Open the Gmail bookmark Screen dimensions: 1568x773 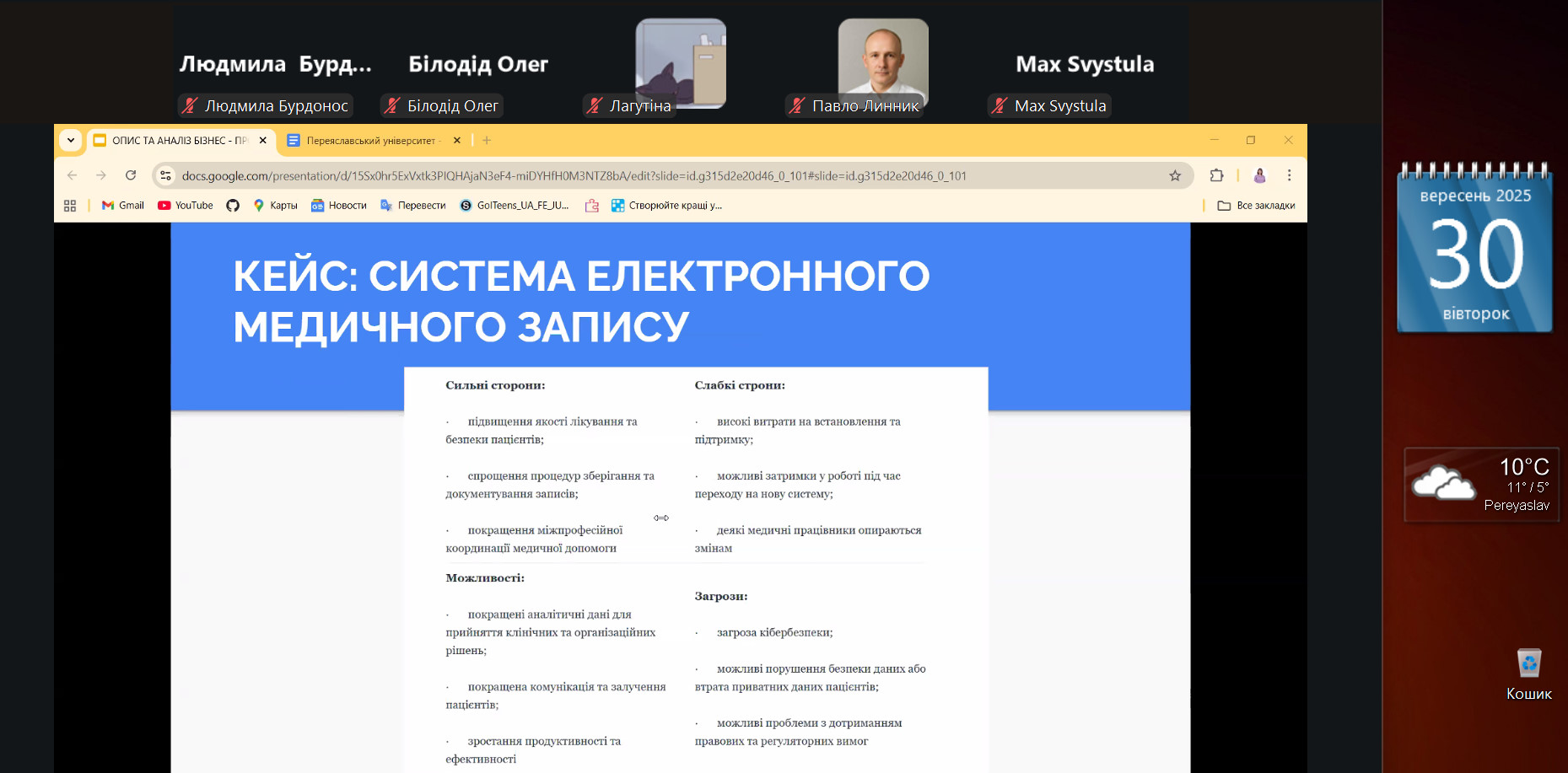123,206
